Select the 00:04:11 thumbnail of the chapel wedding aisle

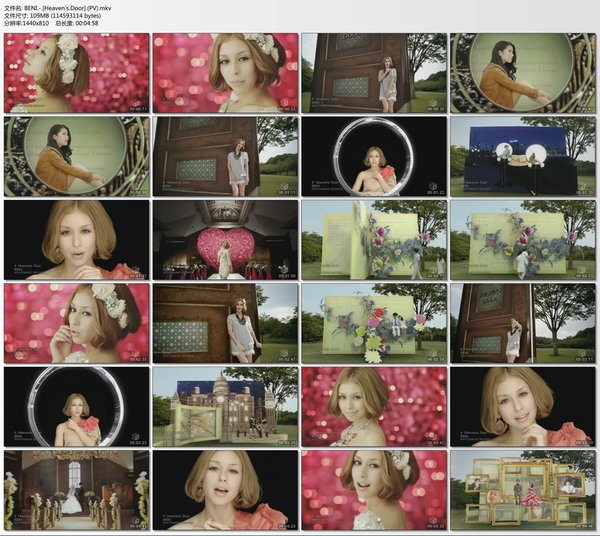point(77,490)
